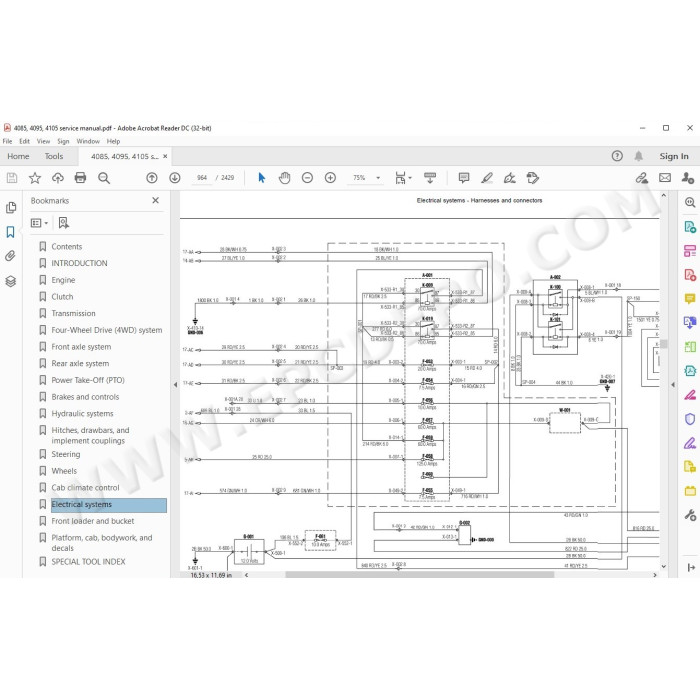This screenshot has width=700, height=700.
Task: Toggle the Page Thumbnails pane button
Action: [11, 207]
